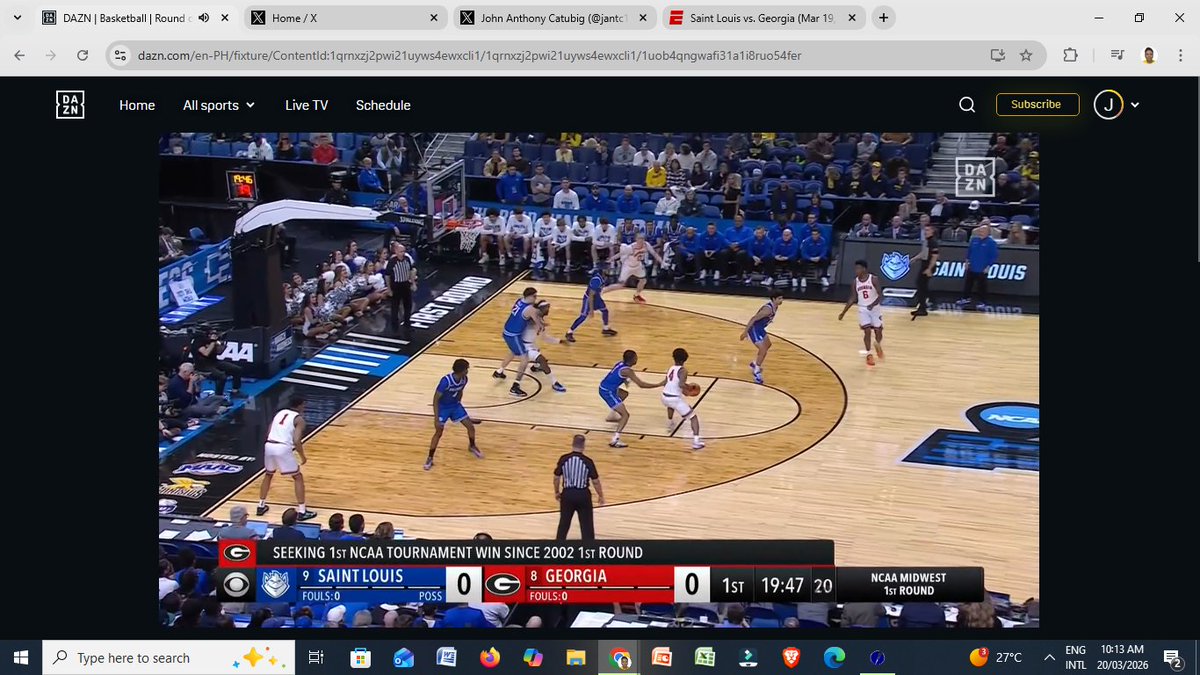This screenshot has height=675, width=1200.
Task: Launch Microsoft Store from taskbar
Action: point(360,658)
